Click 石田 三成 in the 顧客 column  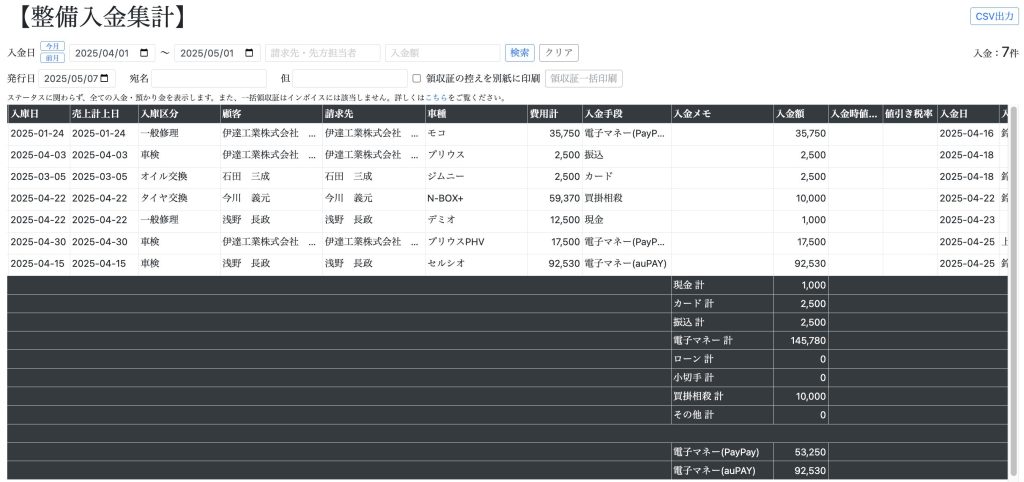tap(271, 176)
